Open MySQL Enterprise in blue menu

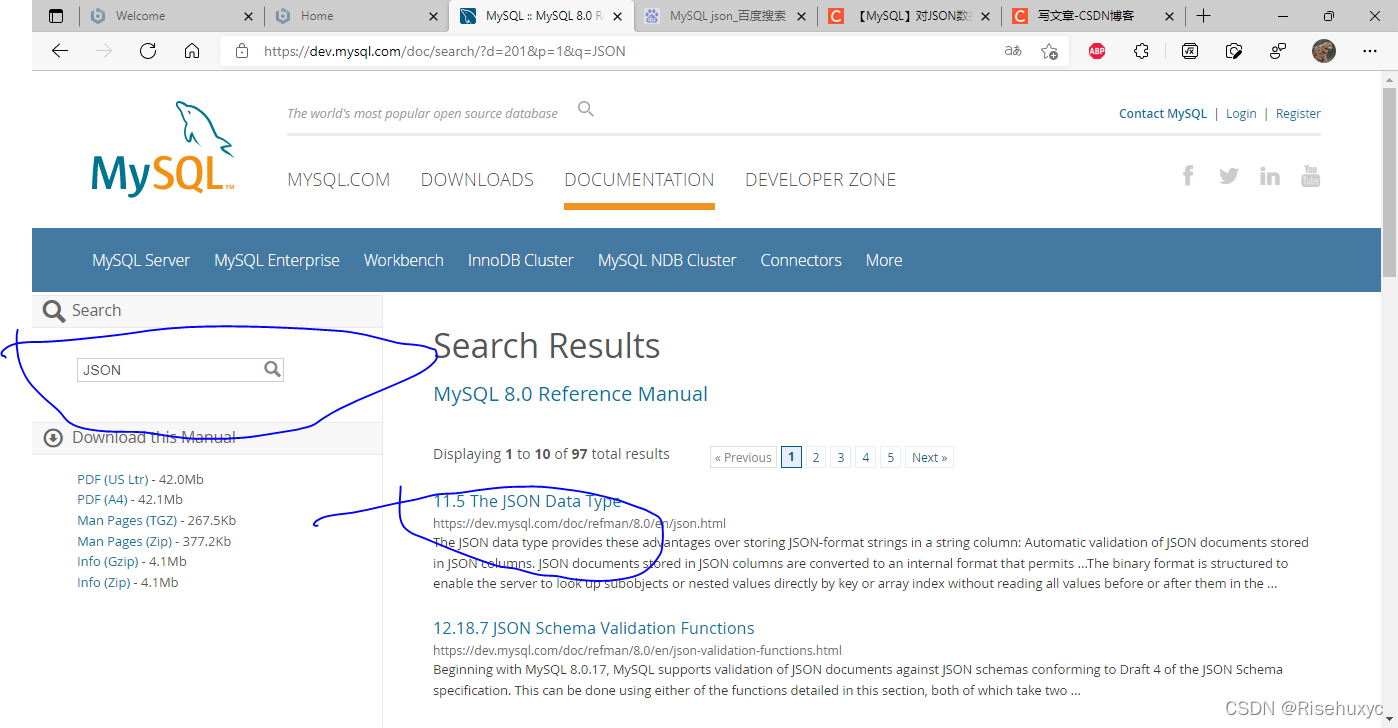277,260
